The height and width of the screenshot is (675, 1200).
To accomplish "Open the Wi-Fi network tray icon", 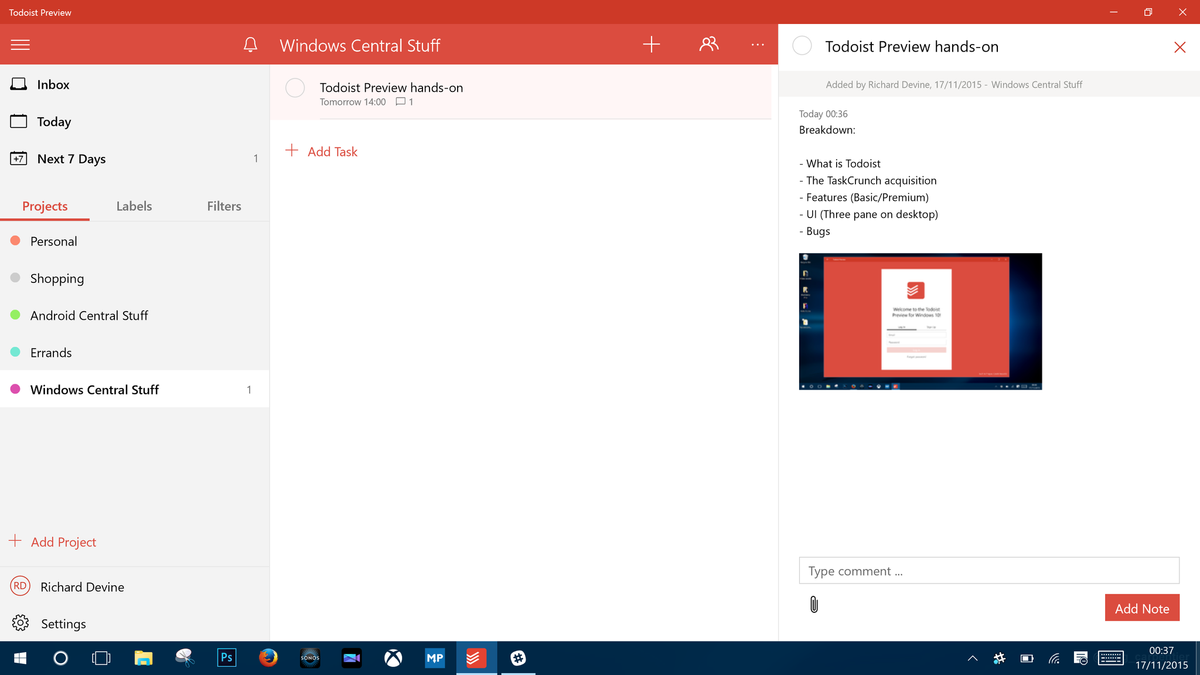I will pos(1054,658).
